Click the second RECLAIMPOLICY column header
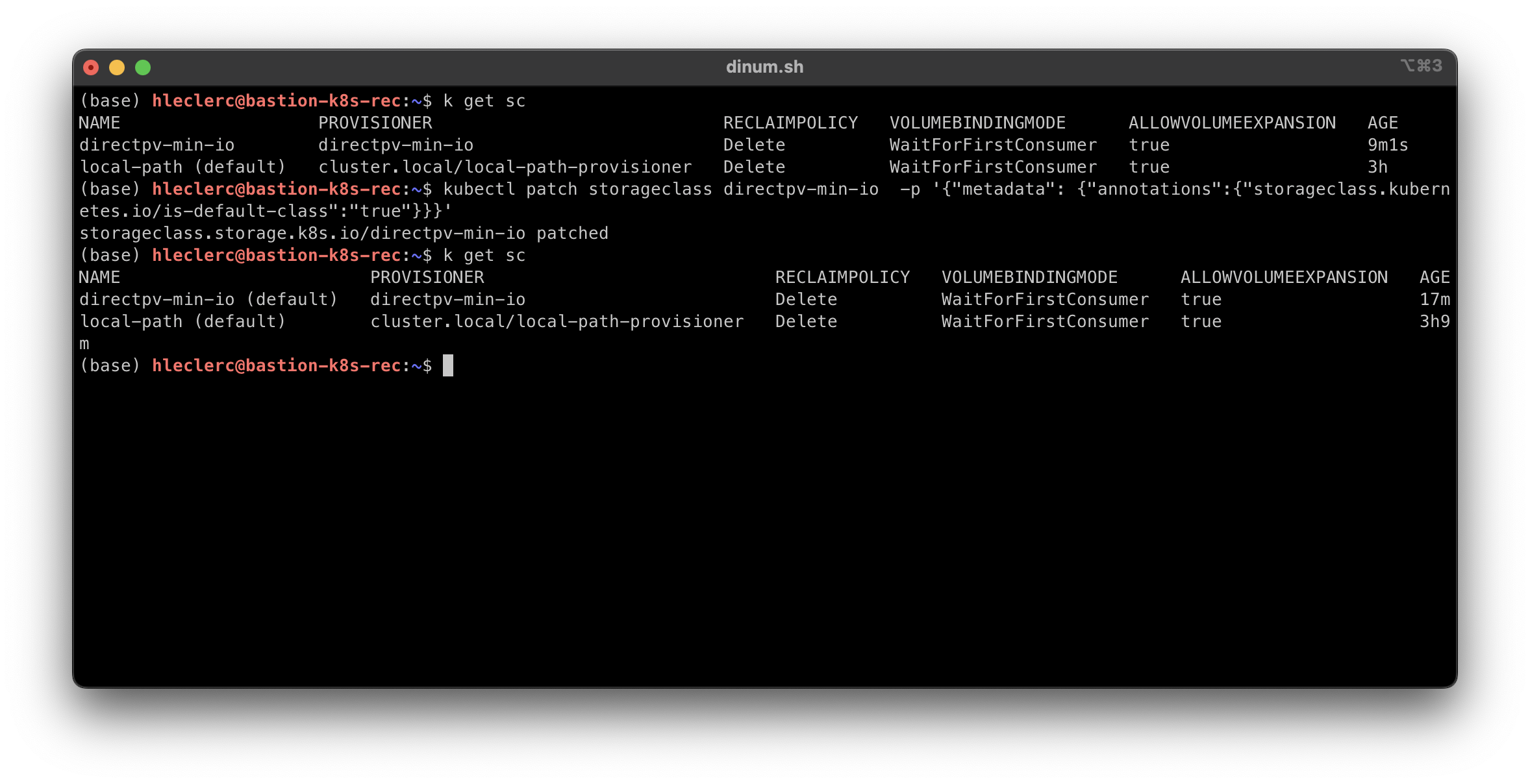Screen dimensions: 1530x784 point(842,278)
